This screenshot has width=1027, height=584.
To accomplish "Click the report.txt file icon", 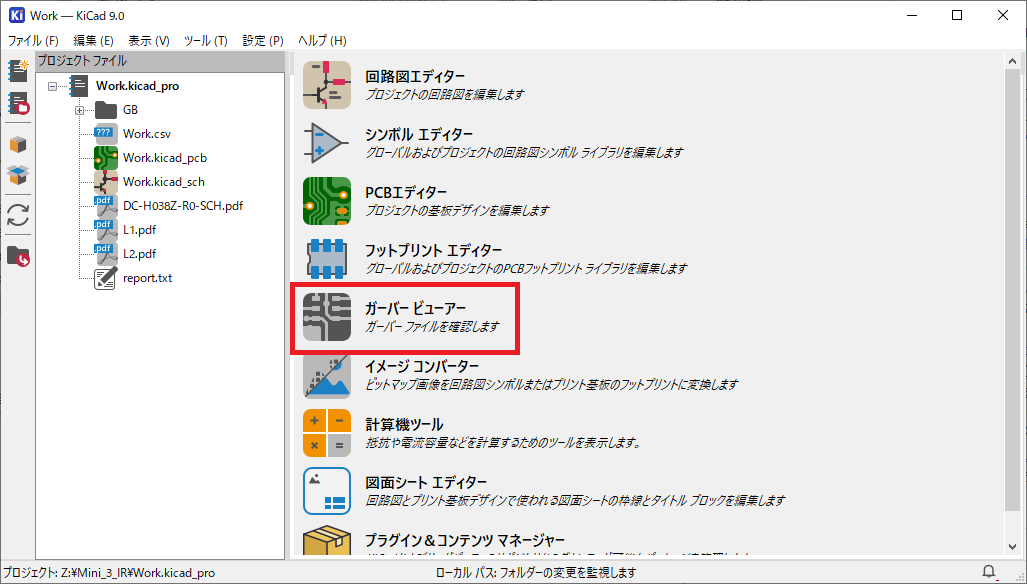I will click(105, 278).
